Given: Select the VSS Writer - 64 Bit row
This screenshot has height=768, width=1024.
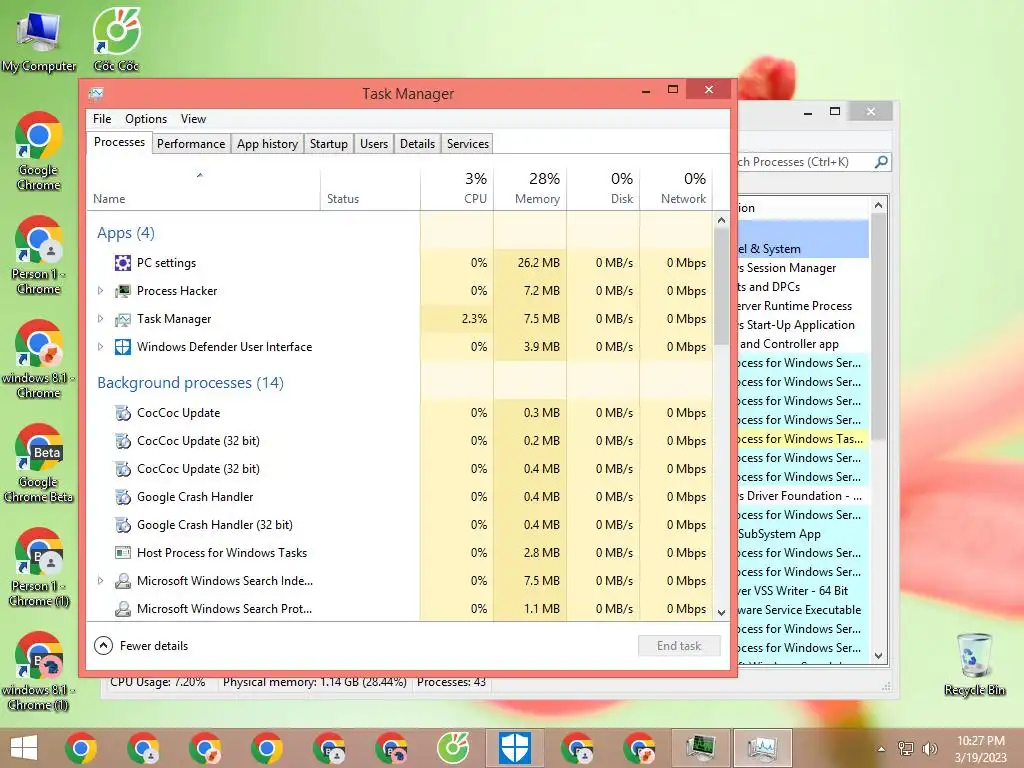Looking at the screenshot, I should pyautogui.click(x=803, y=590).
